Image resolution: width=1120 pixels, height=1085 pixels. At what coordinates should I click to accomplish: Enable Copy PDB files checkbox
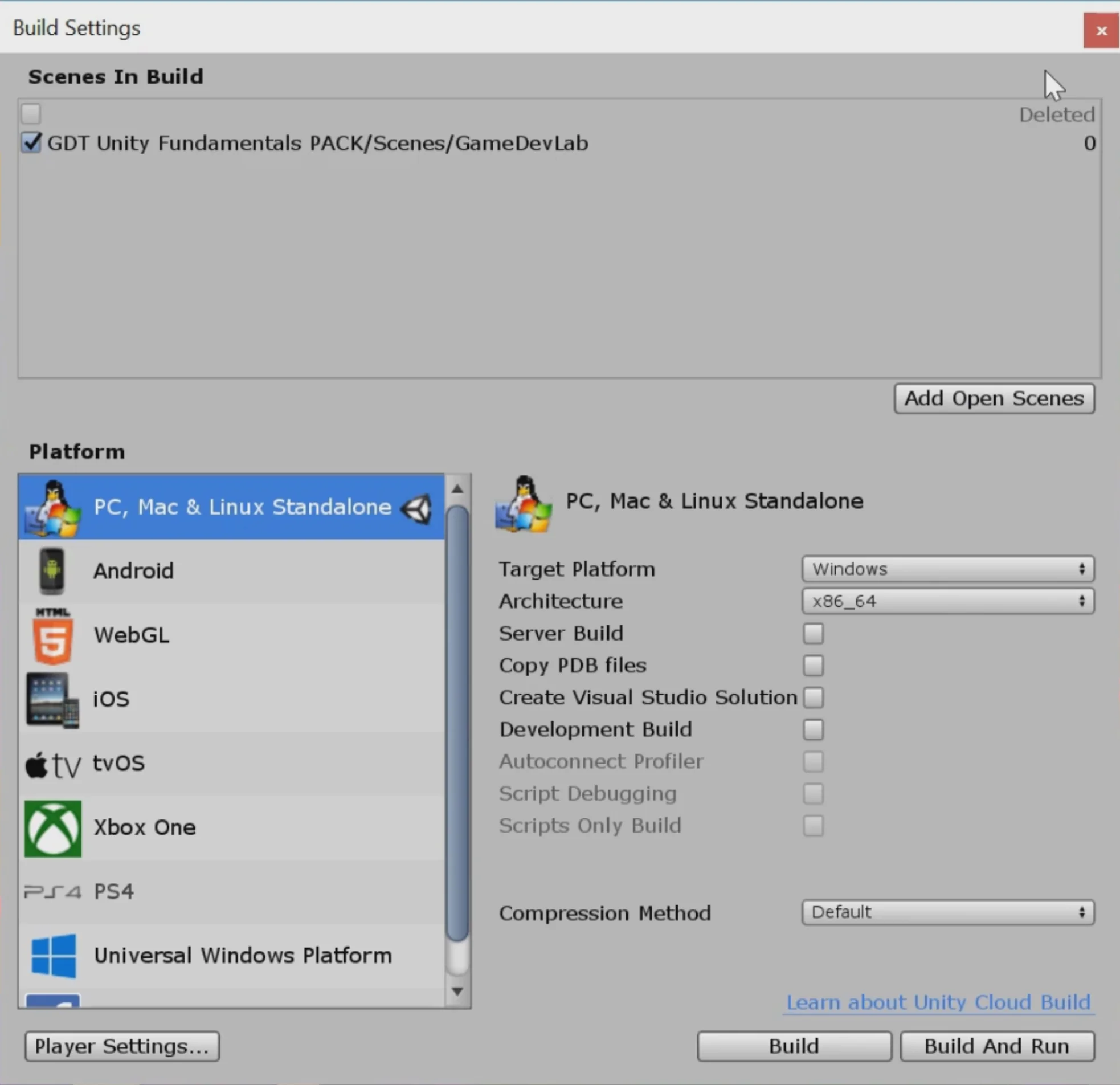(x=813, y=666)
